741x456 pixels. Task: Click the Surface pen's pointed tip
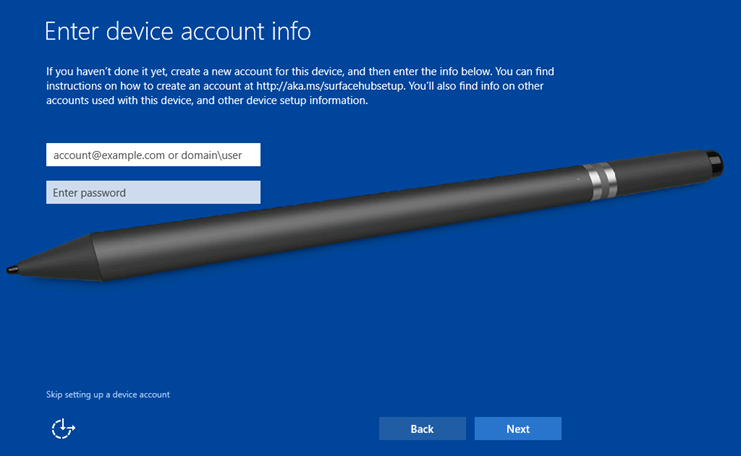(10, 268)
